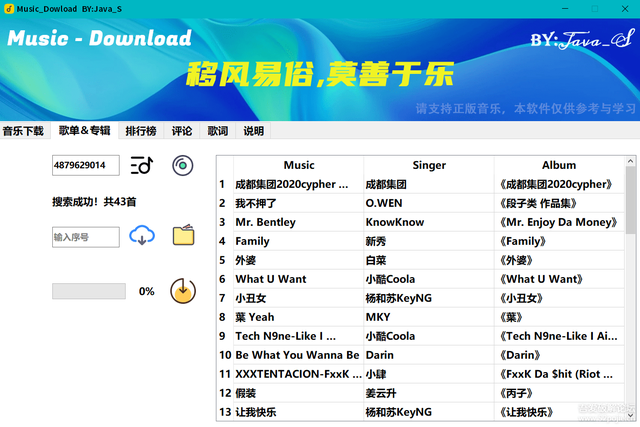Click the cloud download icon
The image size is (640, 427).
142,235
